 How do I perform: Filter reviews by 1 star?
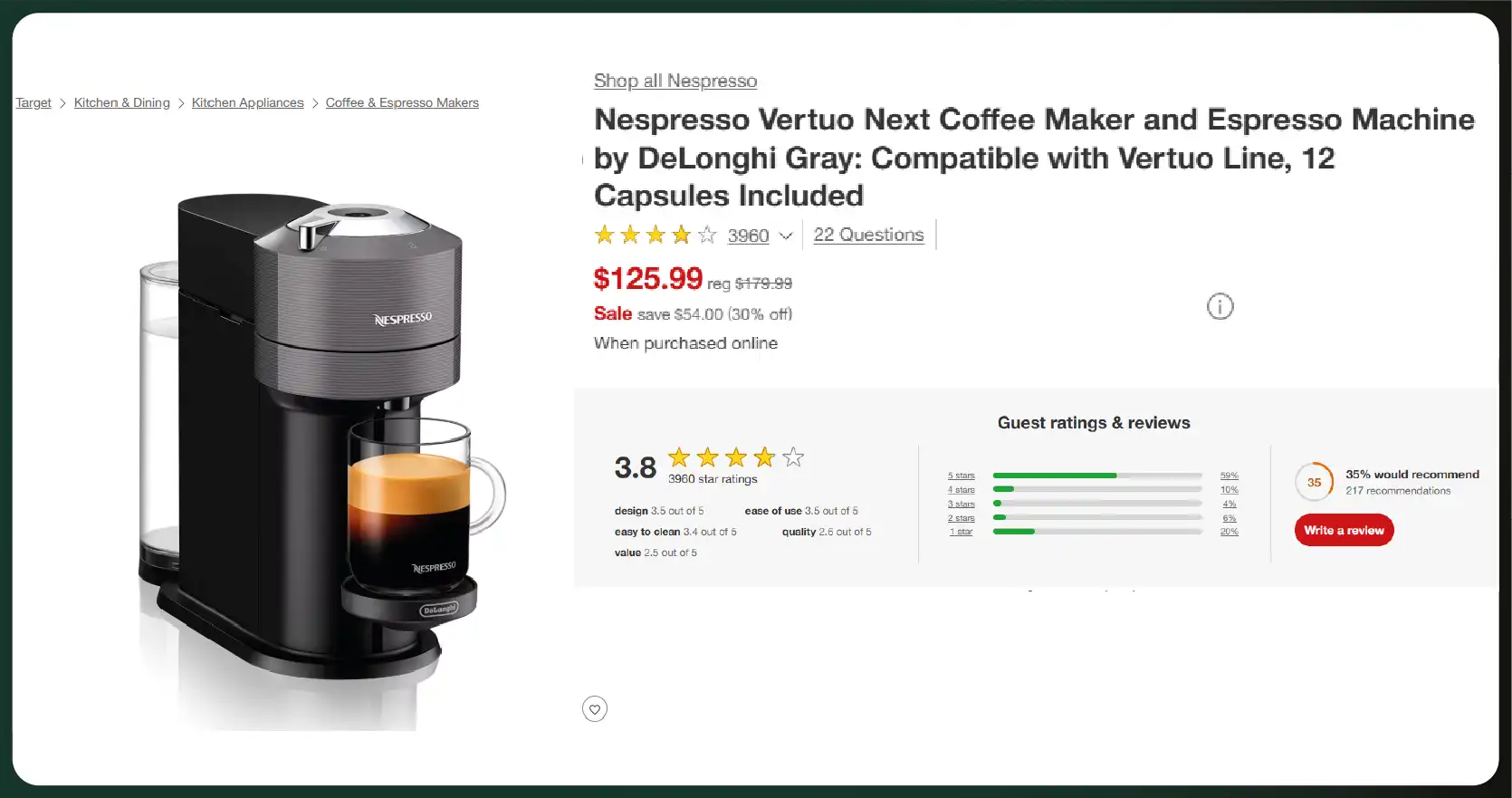click(962, 532)
